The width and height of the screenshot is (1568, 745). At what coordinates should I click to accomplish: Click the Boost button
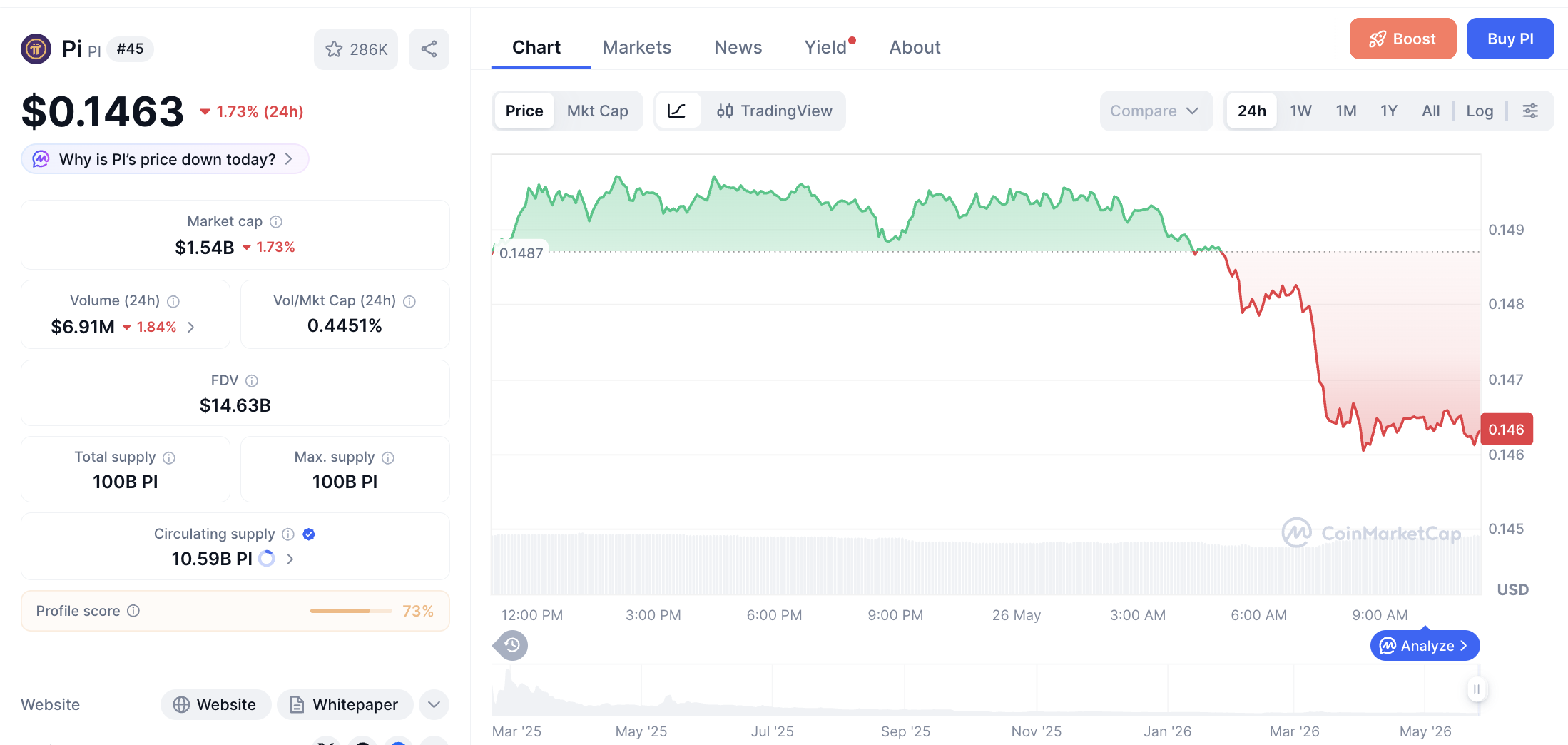pos(1402,39)
